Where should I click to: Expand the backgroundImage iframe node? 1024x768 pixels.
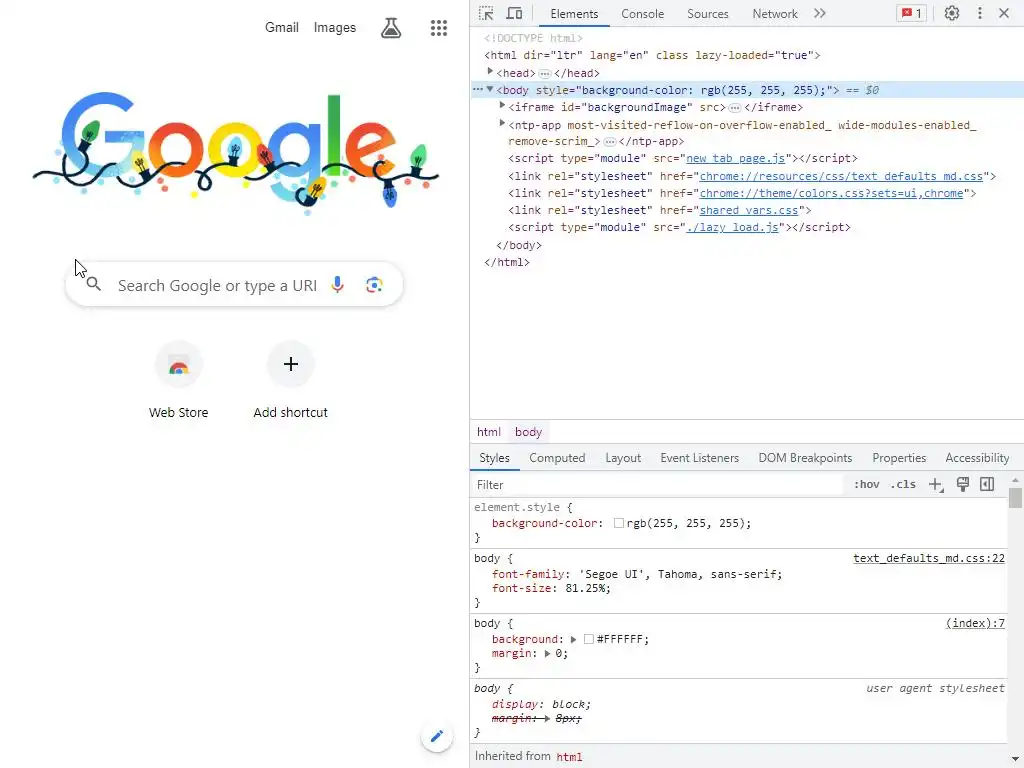pos(502,106)
